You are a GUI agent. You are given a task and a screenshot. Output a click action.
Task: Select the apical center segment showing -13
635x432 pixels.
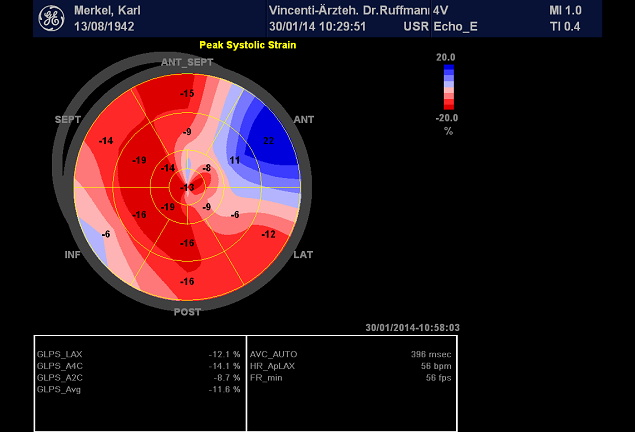pos(187,187)
